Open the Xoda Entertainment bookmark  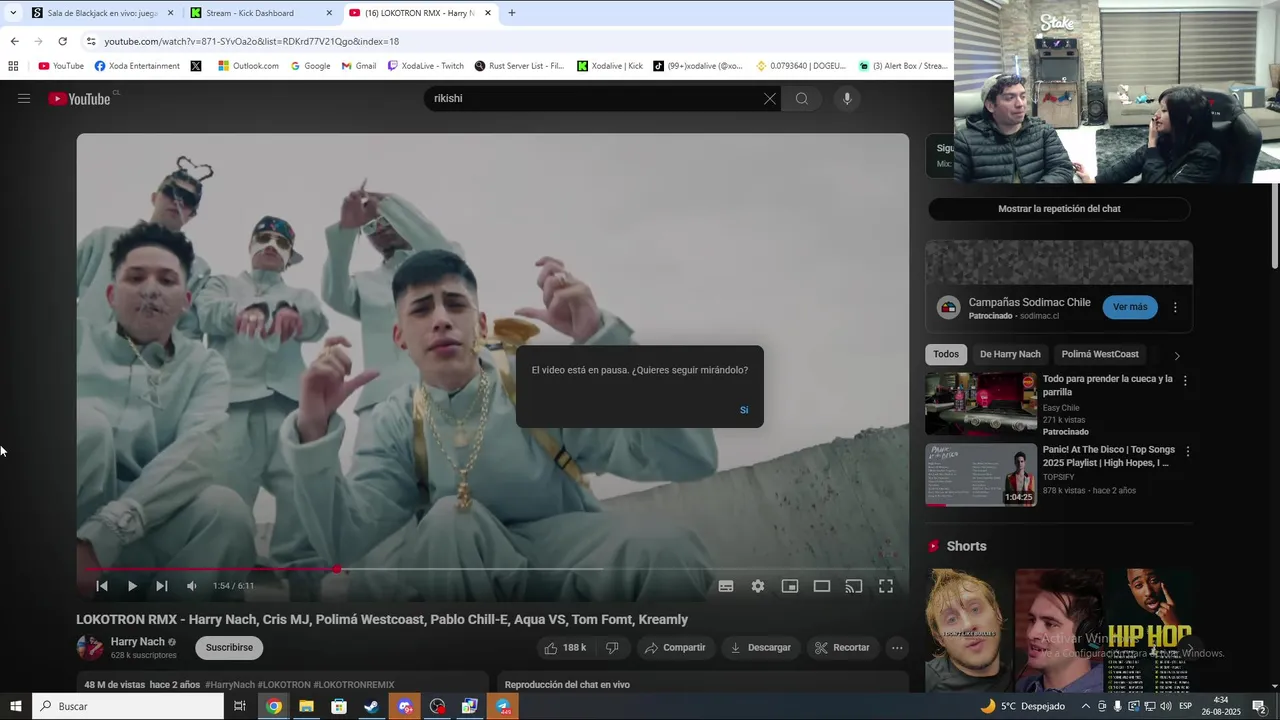click(x=137, y=66)
